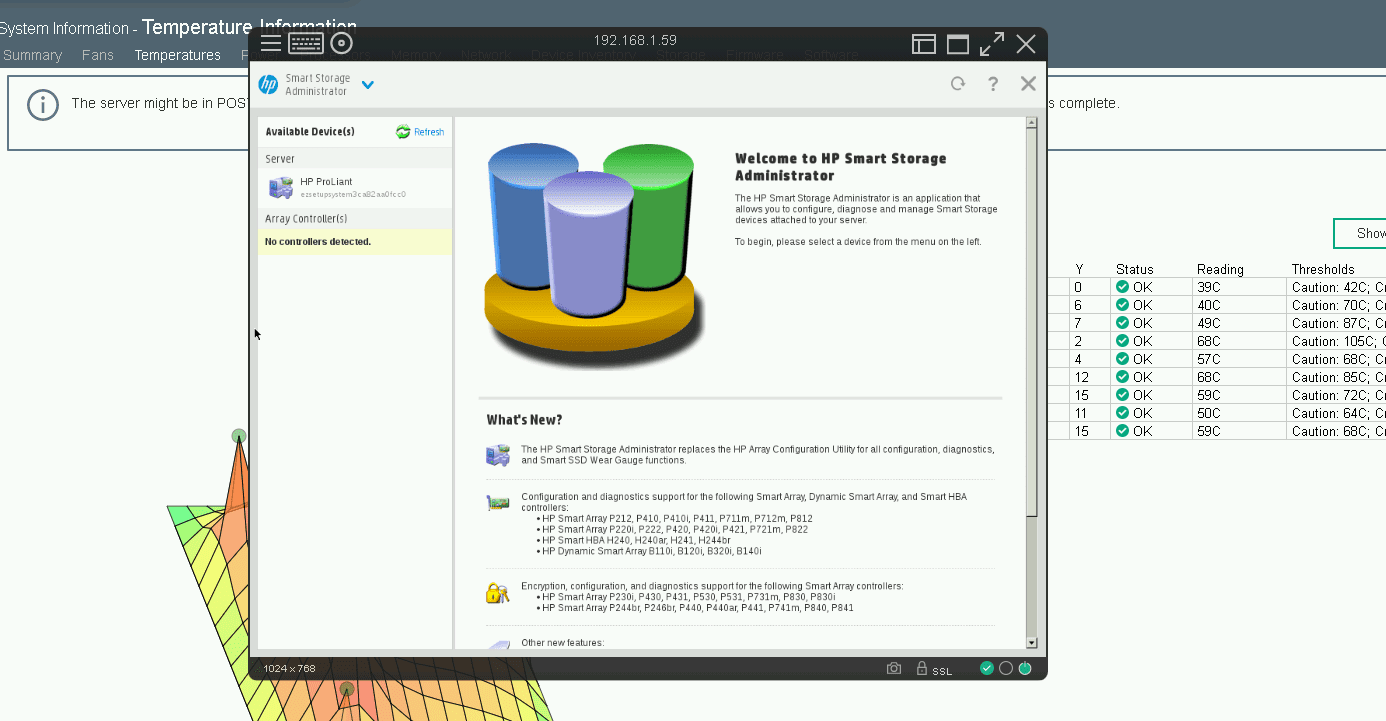Click the 40C reading cell

tap(1238, 305)
